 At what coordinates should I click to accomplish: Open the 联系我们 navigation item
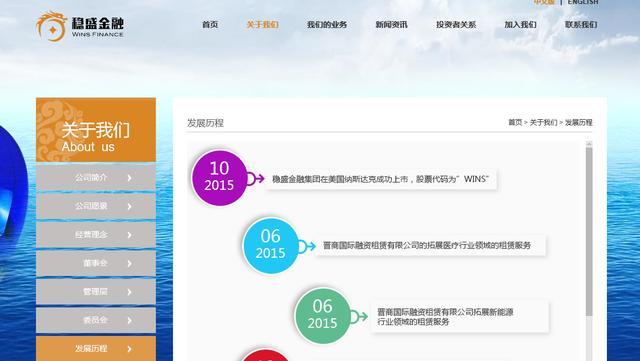pyautogui.click(x=581, y=25)
